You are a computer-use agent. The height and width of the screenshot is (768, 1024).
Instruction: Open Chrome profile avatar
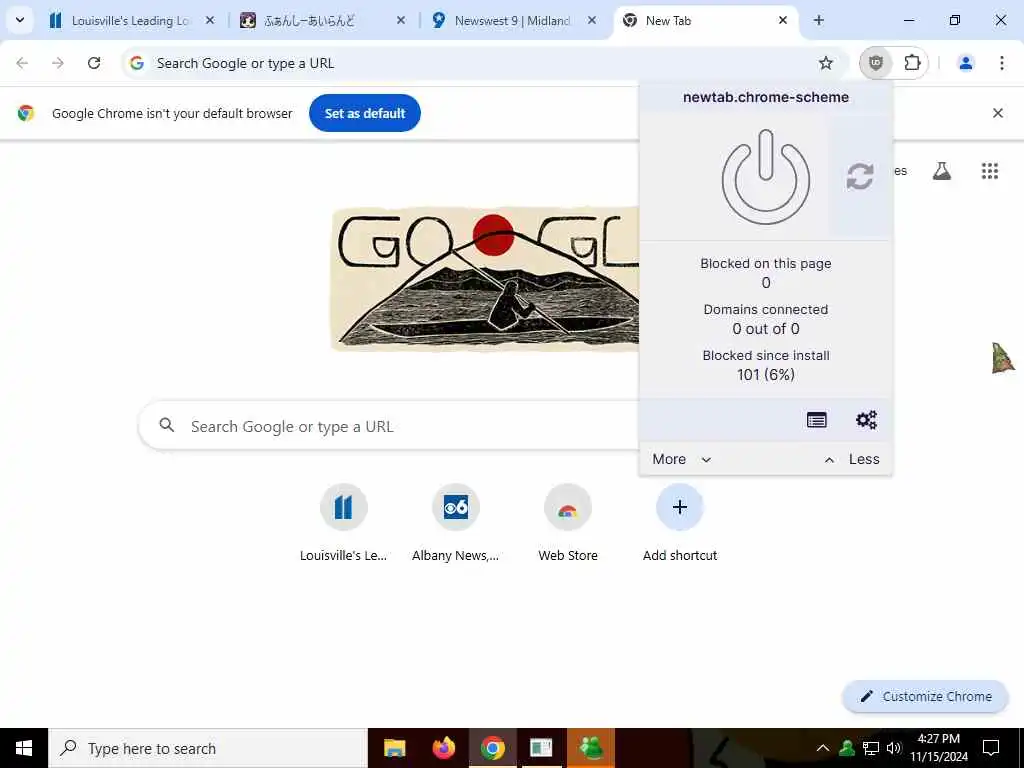pyautogui.click(x=965, y=63)
